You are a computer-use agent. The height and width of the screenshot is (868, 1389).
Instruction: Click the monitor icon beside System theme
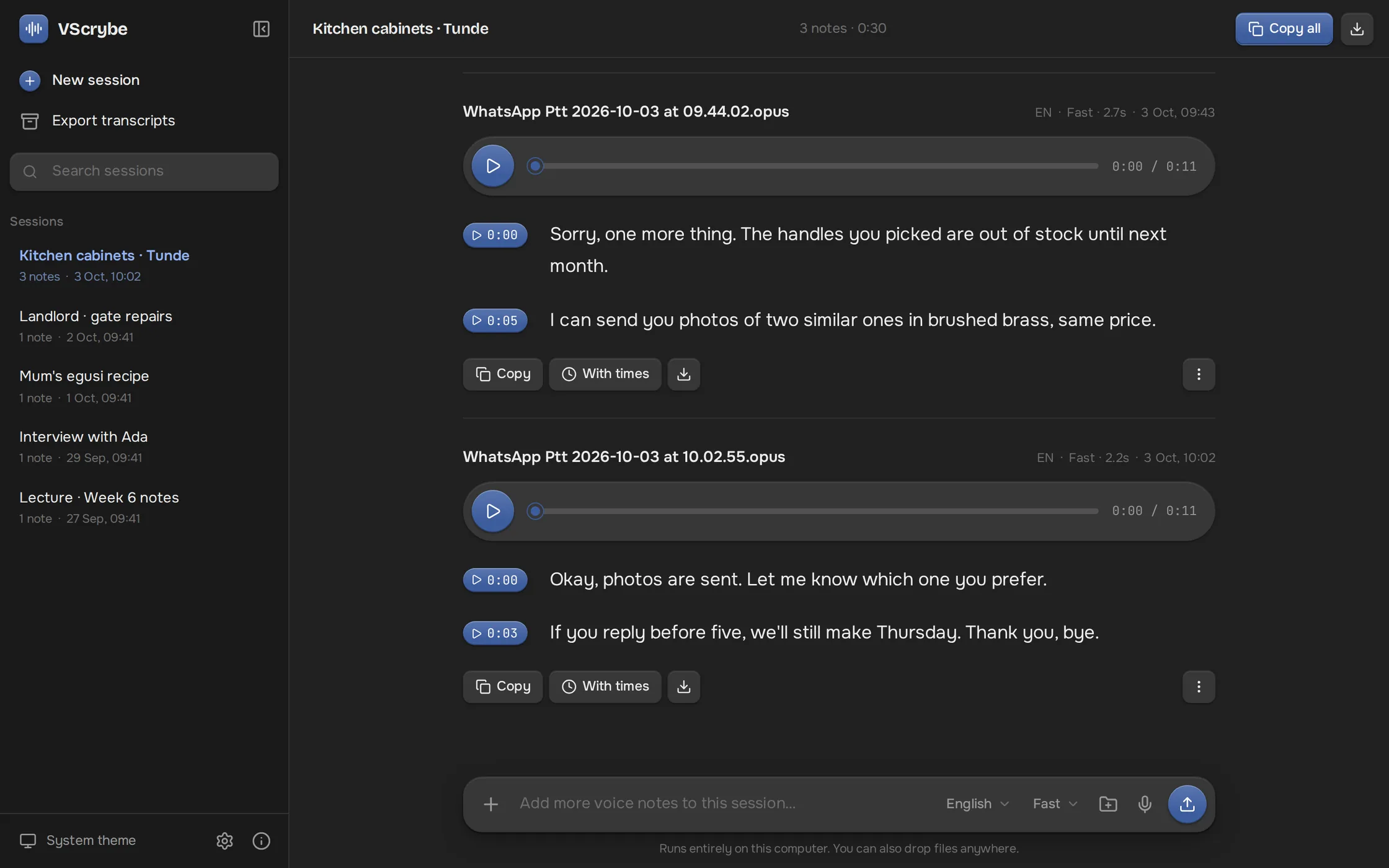pos(28,841)
